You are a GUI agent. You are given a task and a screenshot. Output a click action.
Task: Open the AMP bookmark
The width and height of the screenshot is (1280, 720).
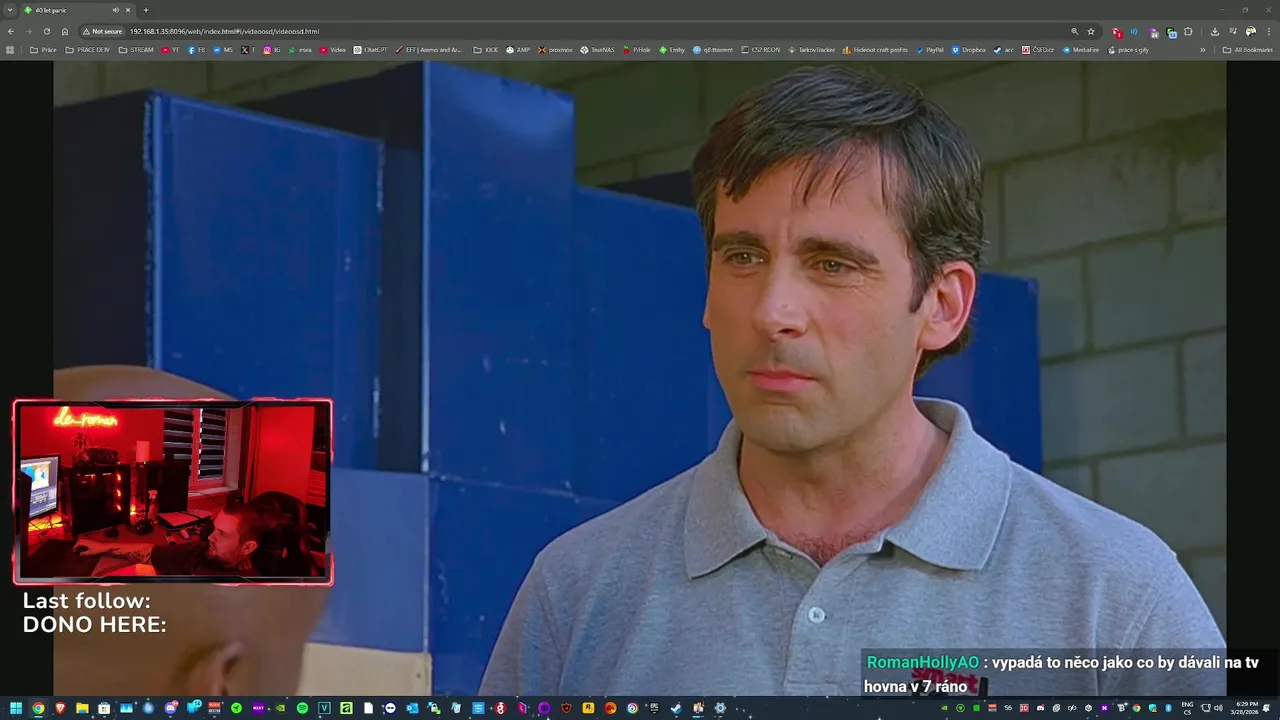518,49
